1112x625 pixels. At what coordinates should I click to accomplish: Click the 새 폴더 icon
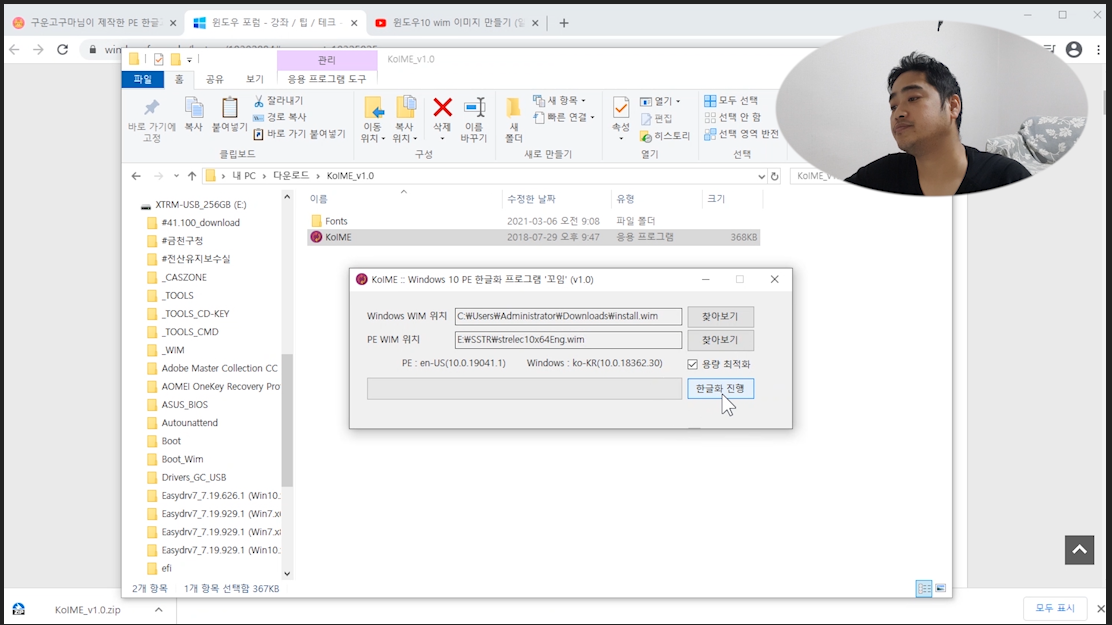pyautogui.click(x=513, y=107)
